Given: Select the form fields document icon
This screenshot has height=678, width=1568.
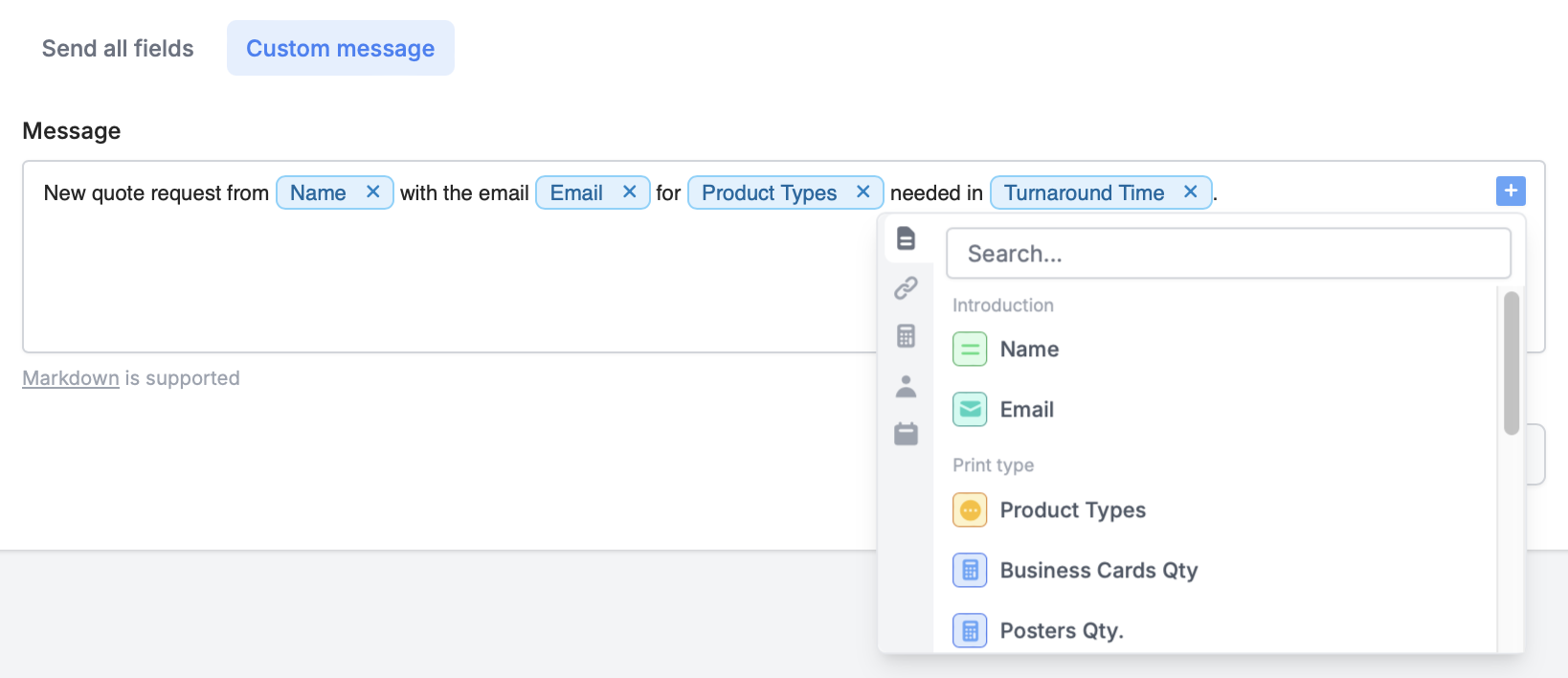Looking at the screenshot, I should [x=906, y=238].
